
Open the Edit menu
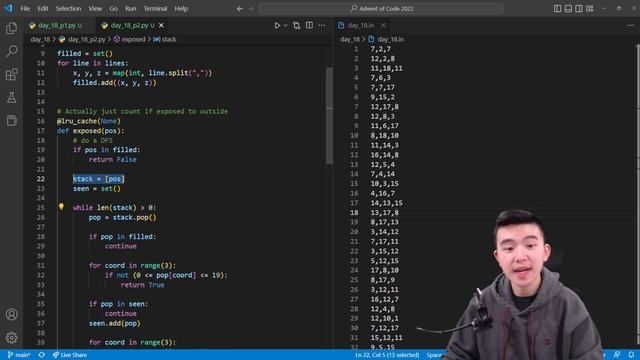(x=43, y=9)
